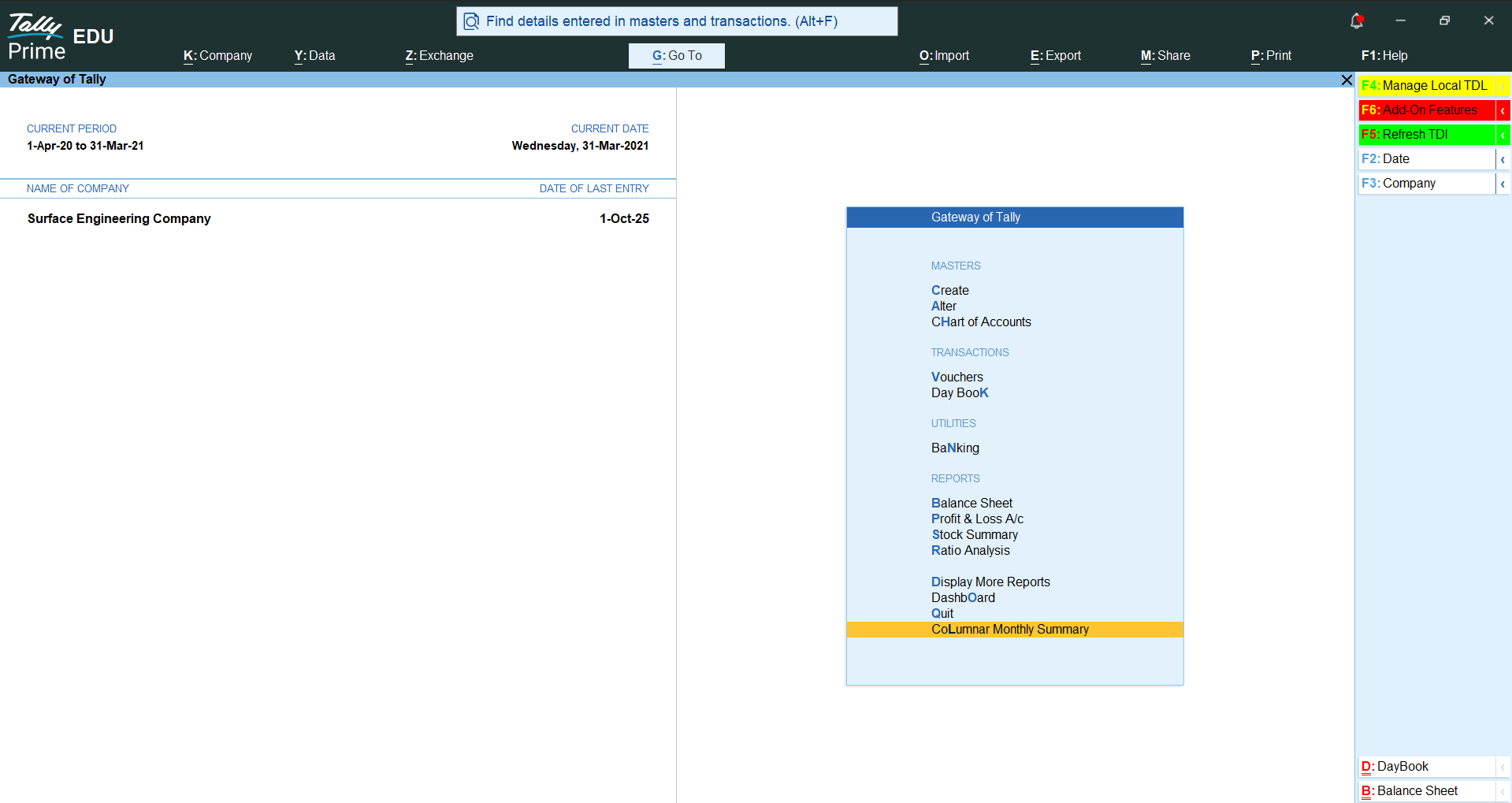Open the G: Go To menu
This screenshot has width=1512, height=803.
(x=677, y=56)
